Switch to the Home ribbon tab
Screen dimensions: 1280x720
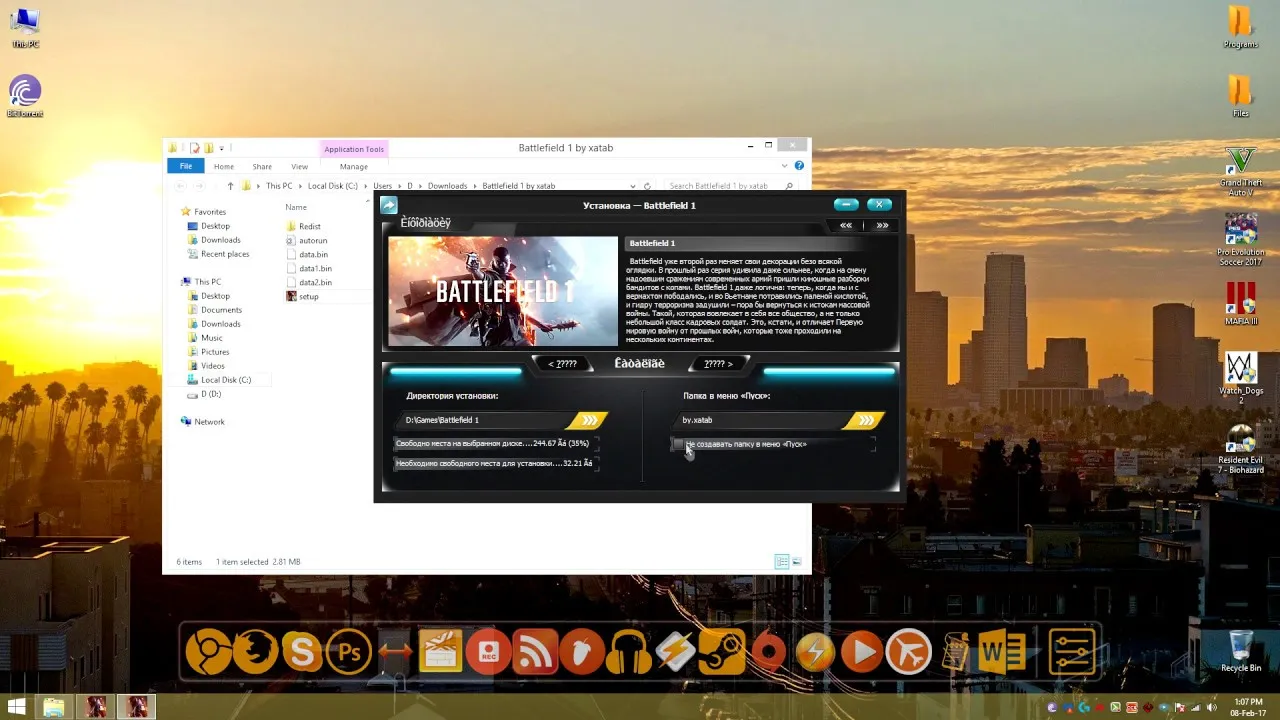tap(224, 167)
